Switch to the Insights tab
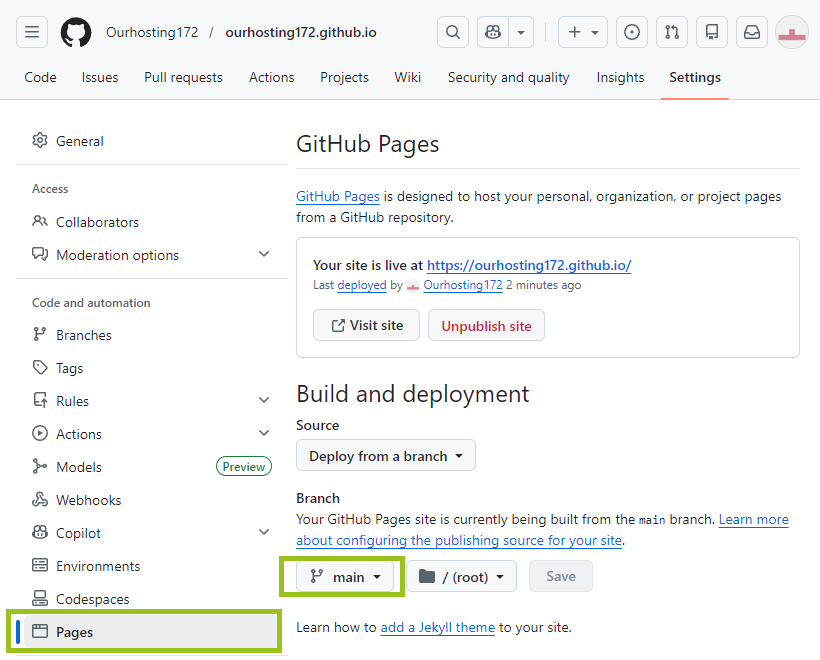Screen dimensions: 820x660 click(x=620, y=77)
